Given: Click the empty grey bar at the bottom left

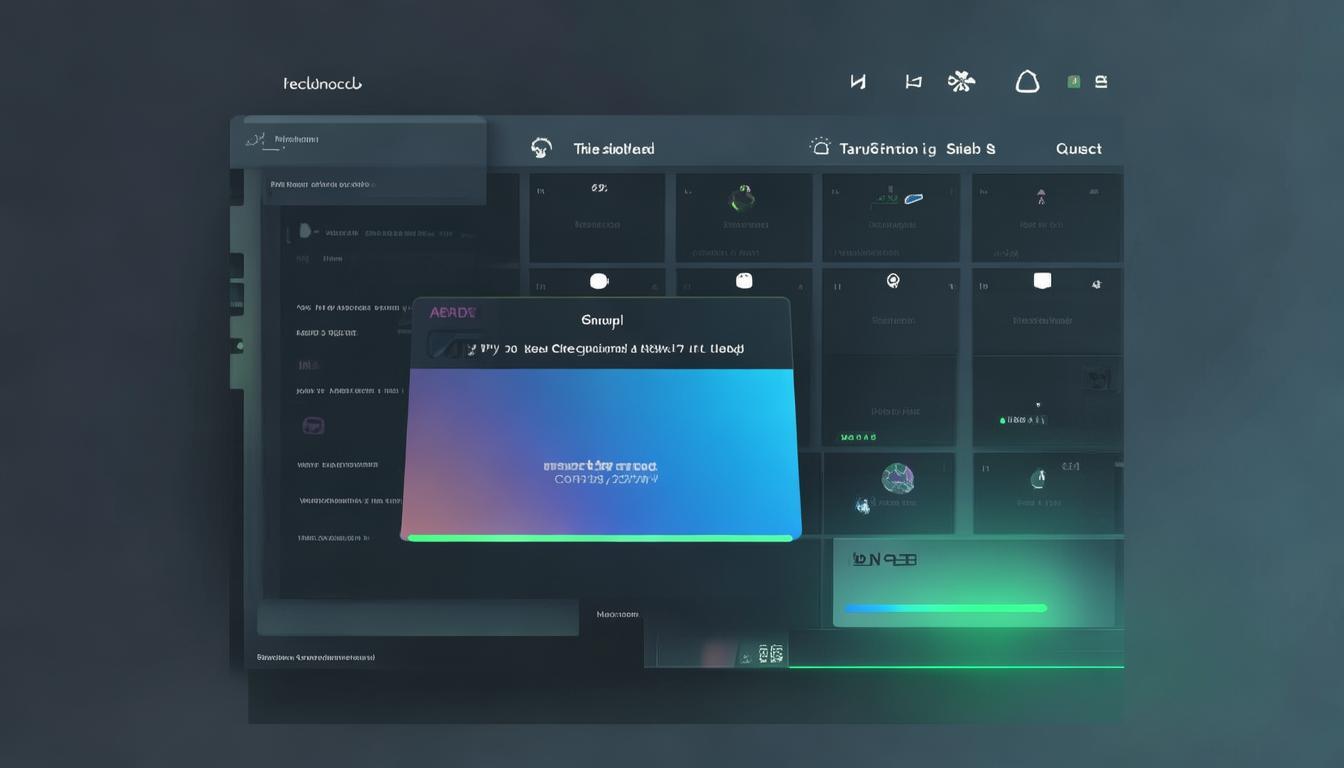Looking at the screenshot, I should 418,618.
